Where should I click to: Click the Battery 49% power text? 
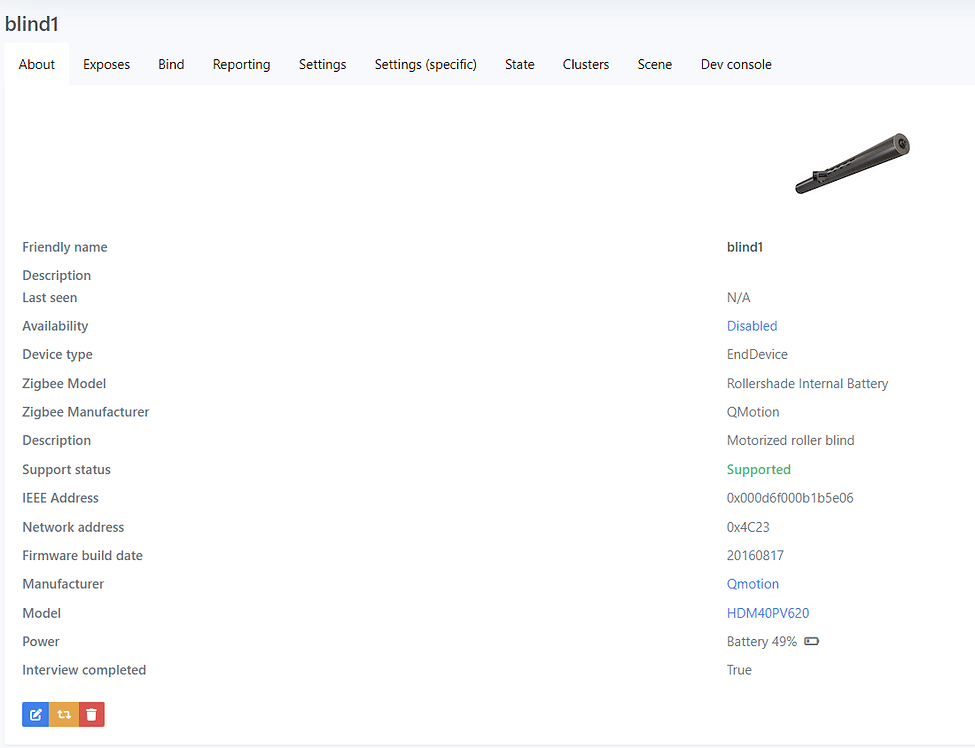click(x=762, y=642)
